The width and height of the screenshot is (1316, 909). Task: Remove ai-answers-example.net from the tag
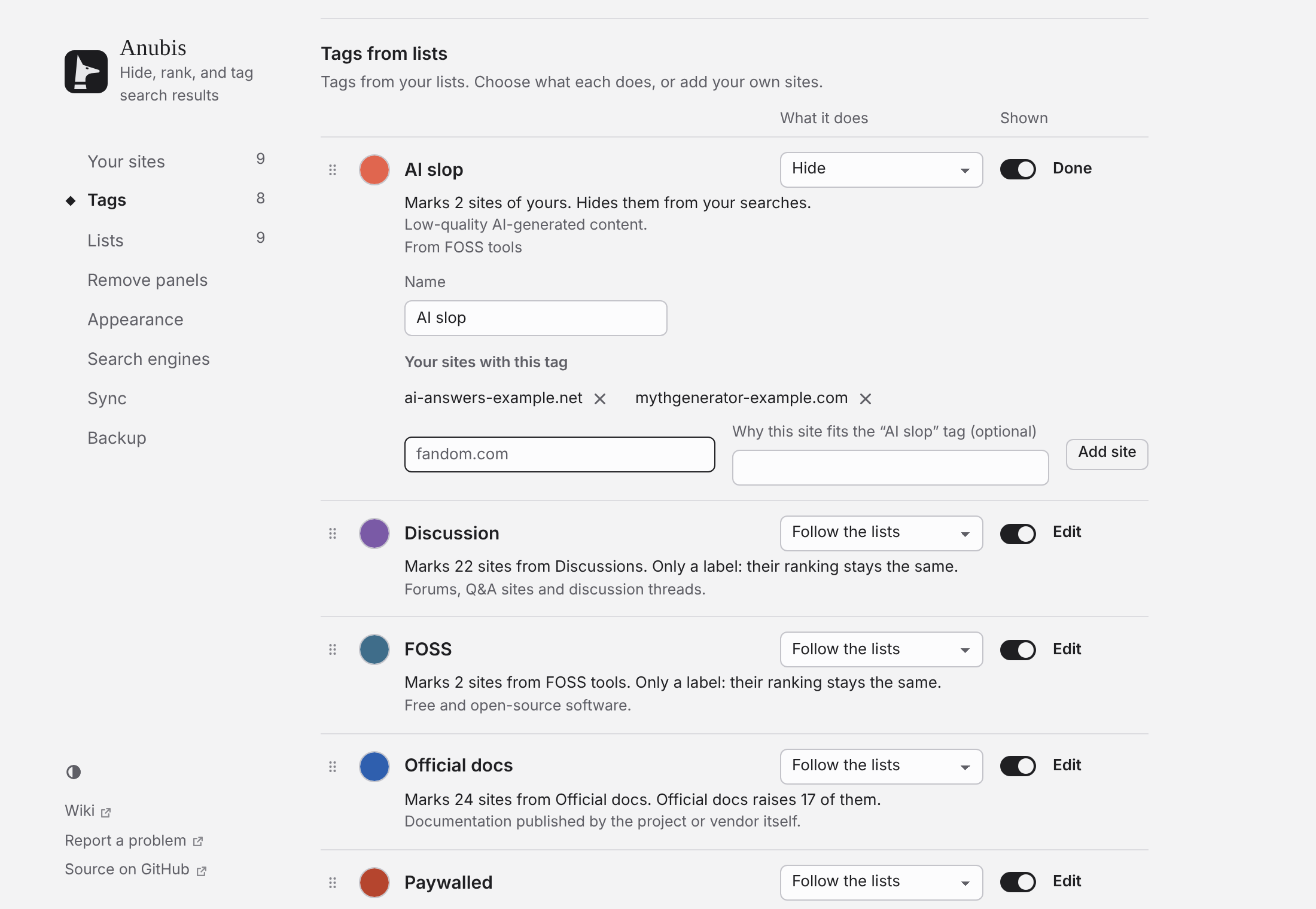click(x=600, y=399)
